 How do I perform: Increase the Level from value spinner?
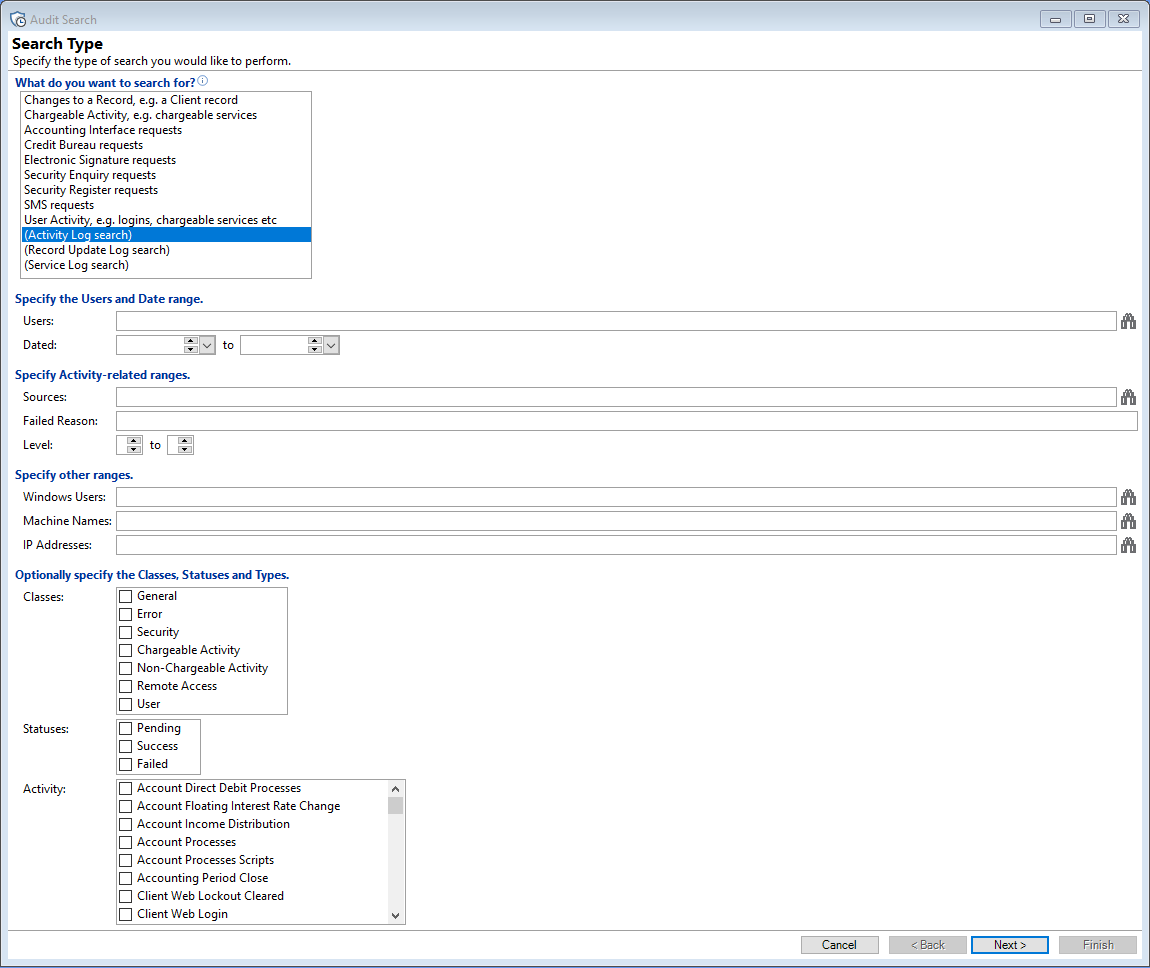tap(135, 441)
